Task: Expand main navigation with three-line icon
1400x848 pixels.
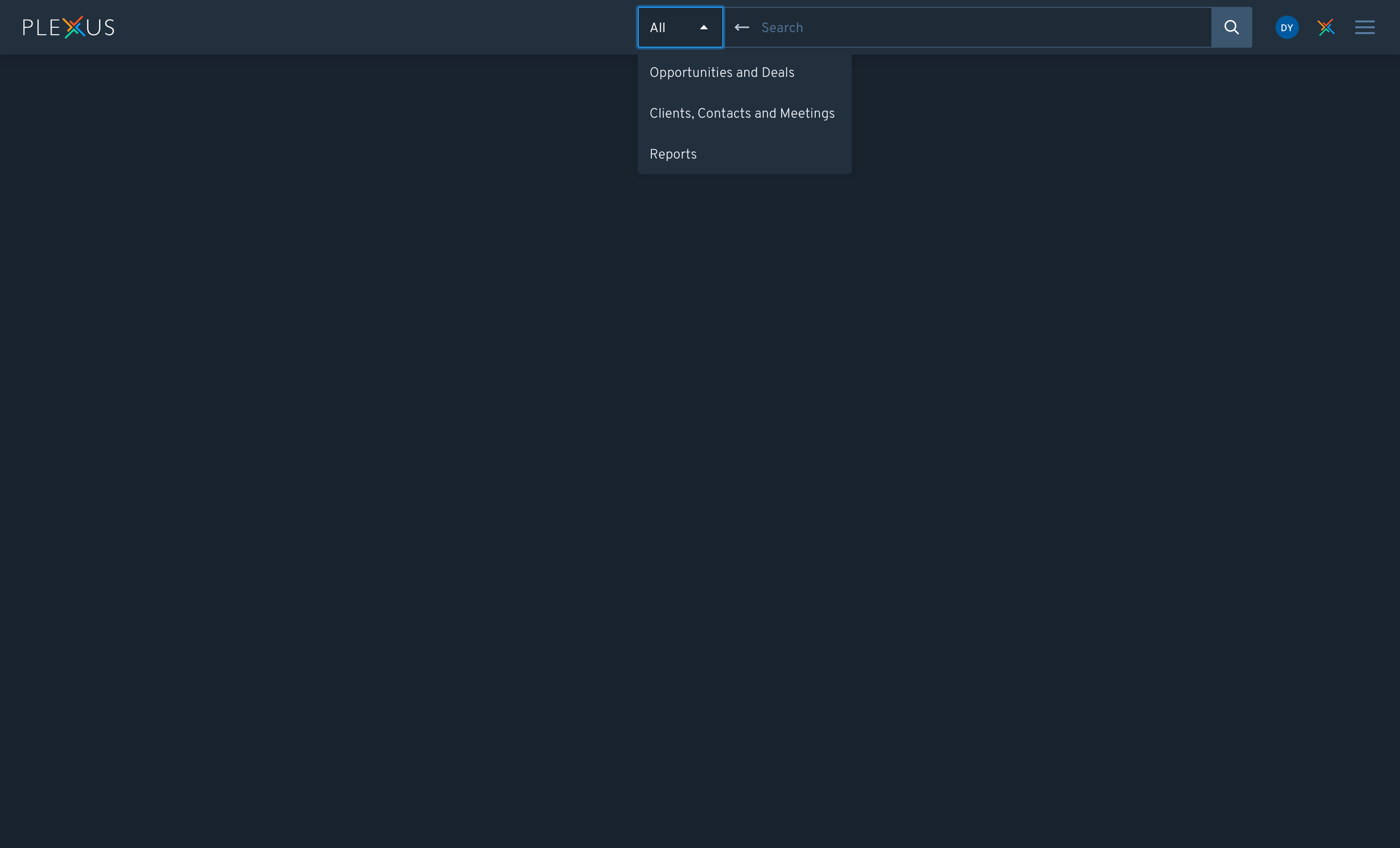Action: tap(1364, 27)
